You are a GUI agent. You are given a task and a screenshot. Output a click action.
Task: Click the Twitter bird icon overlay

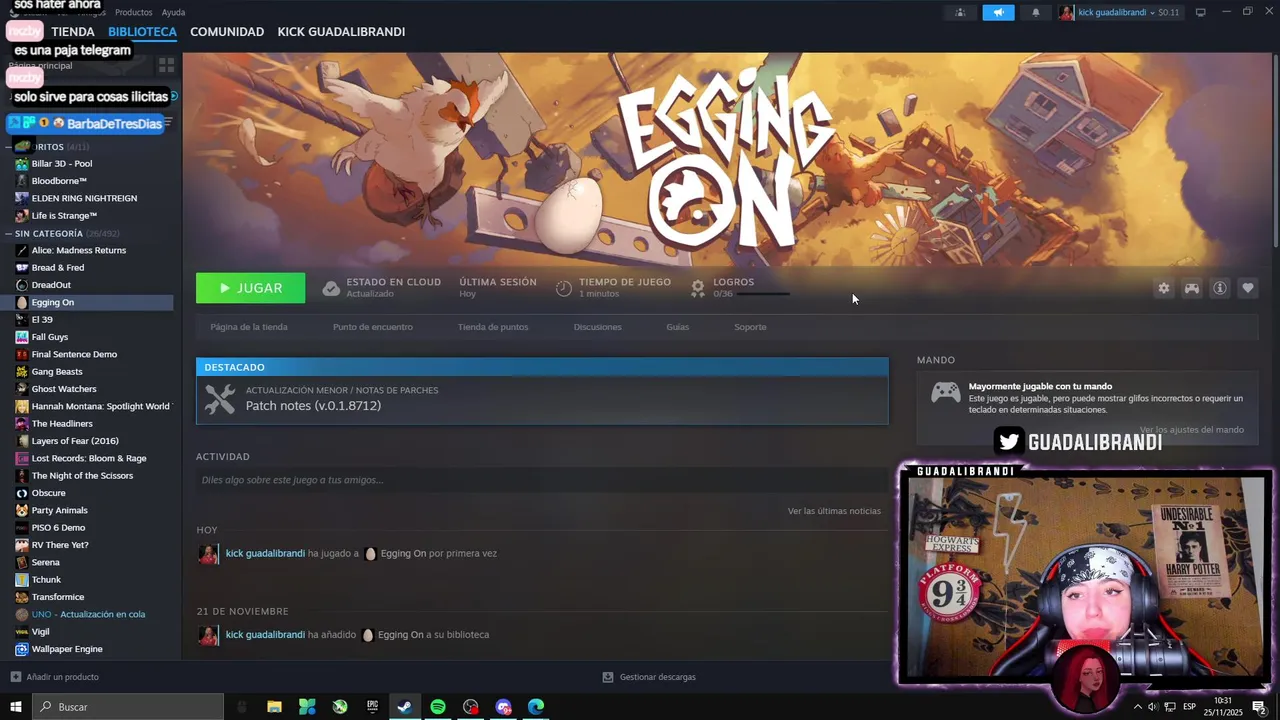[x=1008, y=441]
